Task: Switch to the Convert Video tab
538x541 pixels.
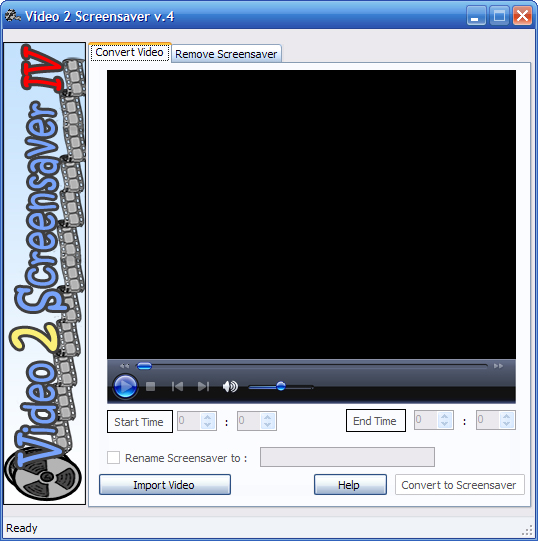Action: 129,52
